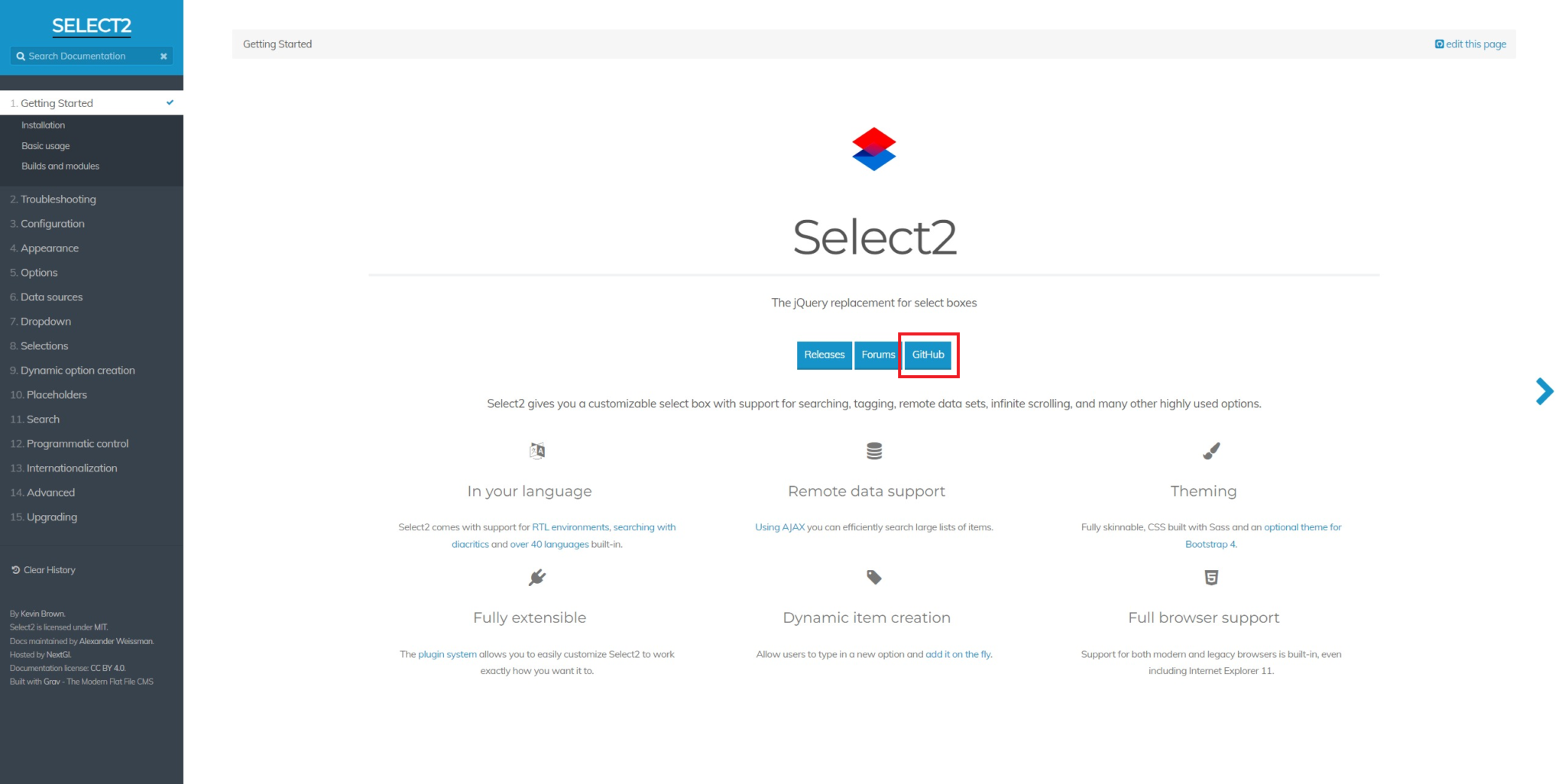The image size is (1565, 784).
Task: Select Installation in the sidebar
Action: tap(43, 125)
